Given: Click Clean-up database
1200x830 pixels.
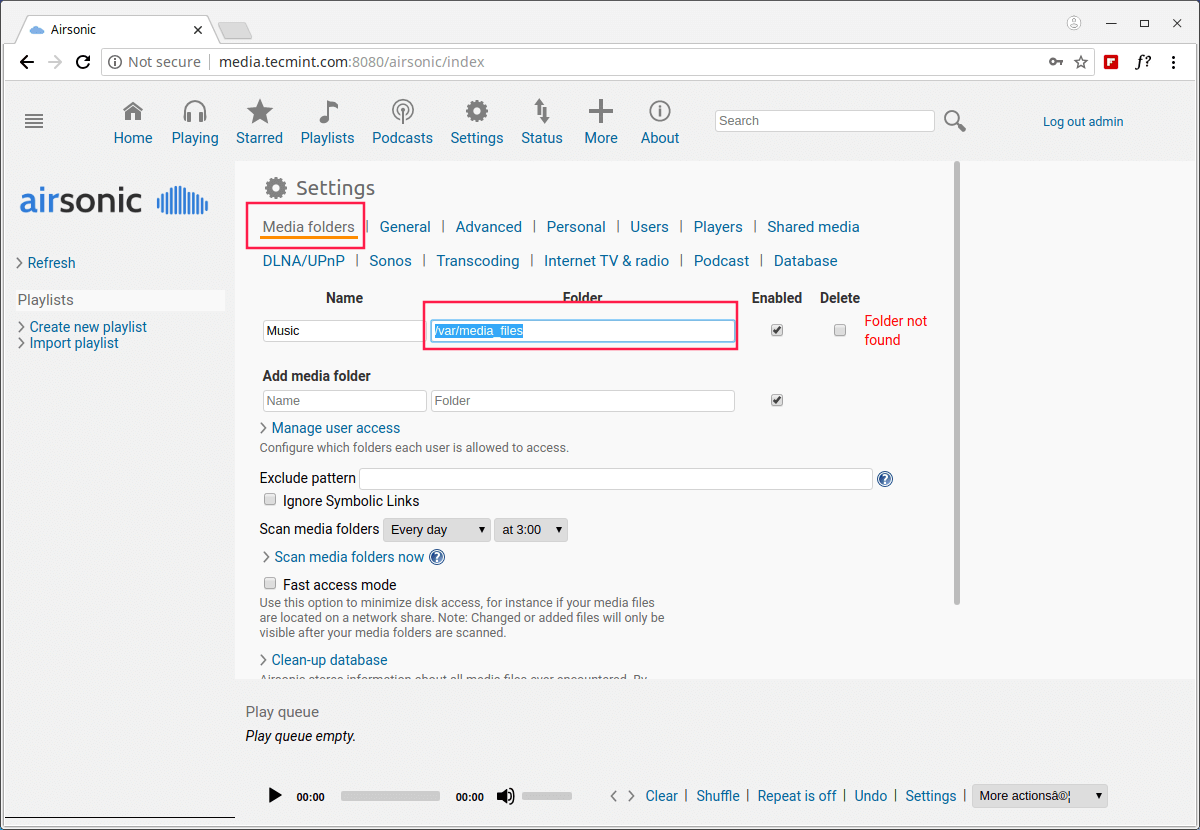Looking at the screenshot, I should pyautogui.click(x=329, y=660).
